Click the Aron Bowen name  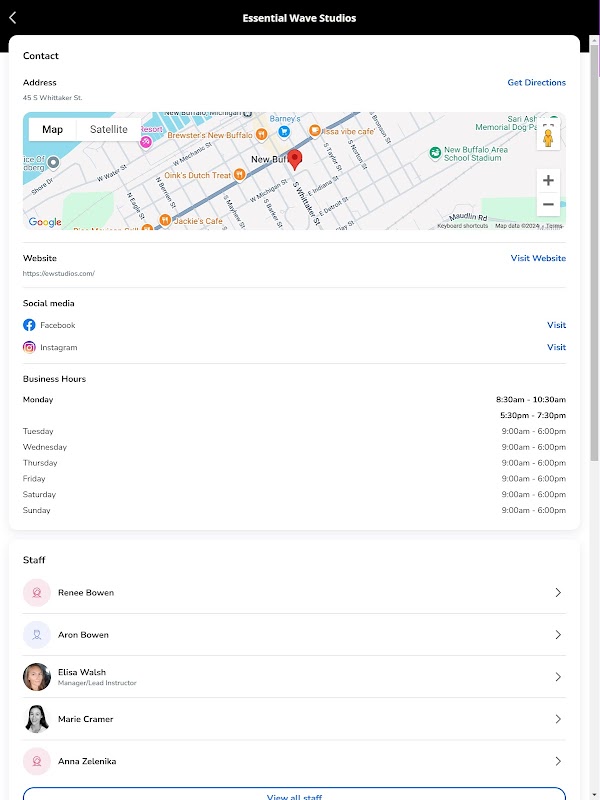tap(83, 635)
